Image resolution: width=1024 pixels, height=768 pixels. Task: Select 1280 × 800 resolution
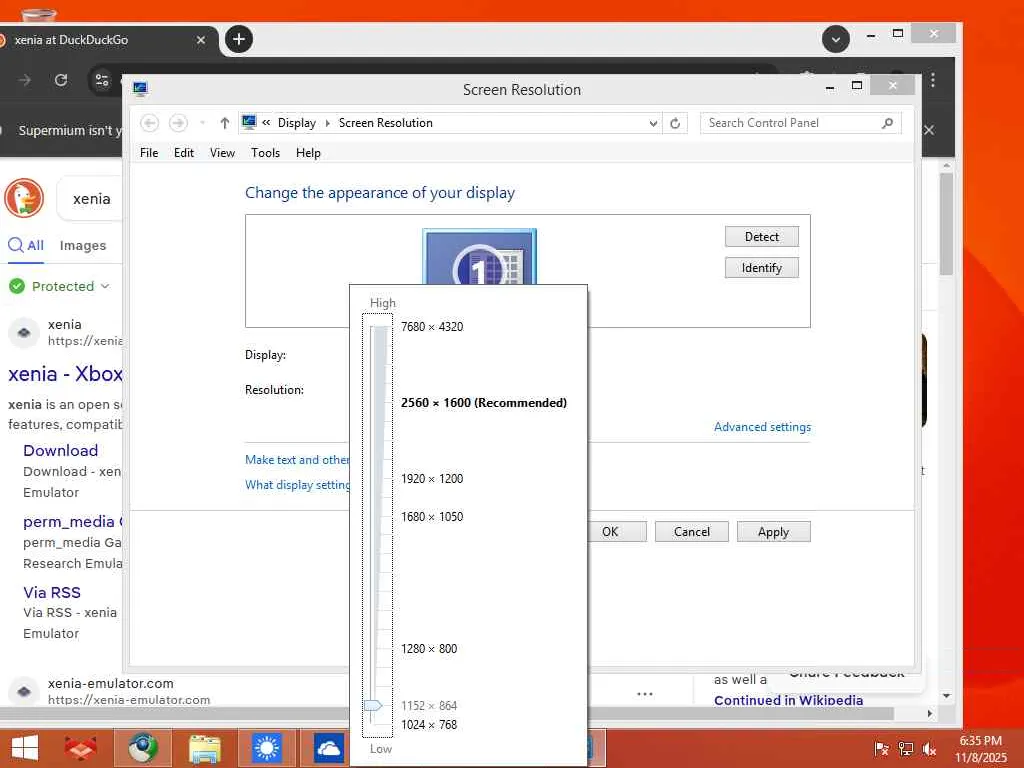tap(428, 648)
